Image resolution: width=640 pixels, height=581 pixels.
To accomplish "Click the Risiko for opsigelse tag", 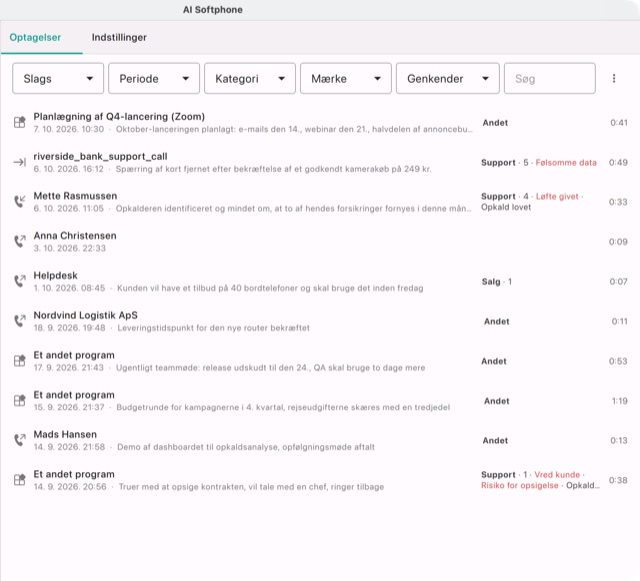I will [x=519, y=485].
